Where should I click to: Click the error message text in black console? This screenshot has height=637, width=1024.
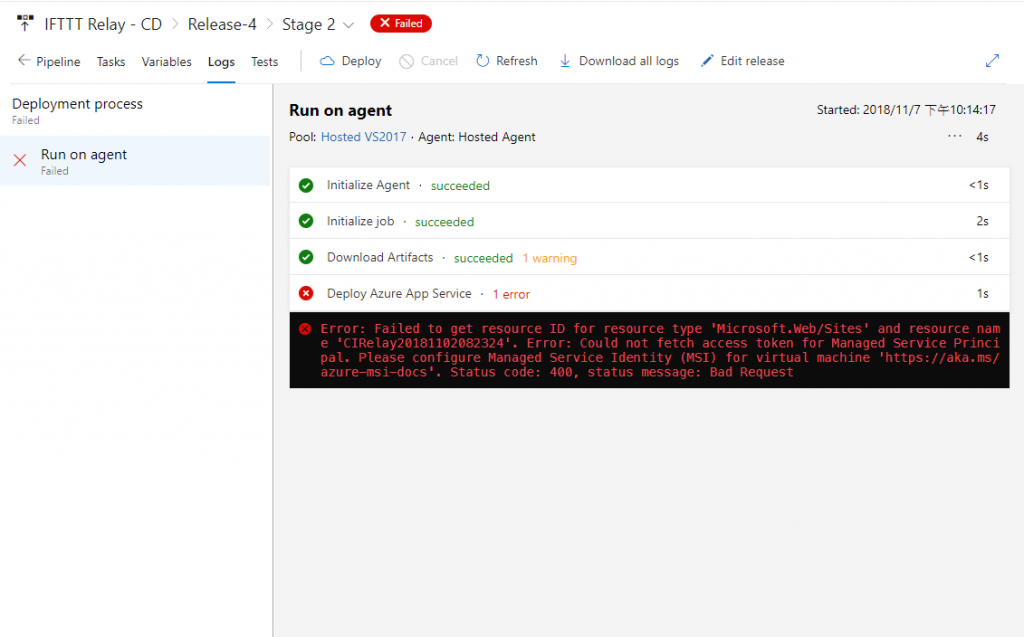coord(660,350)
